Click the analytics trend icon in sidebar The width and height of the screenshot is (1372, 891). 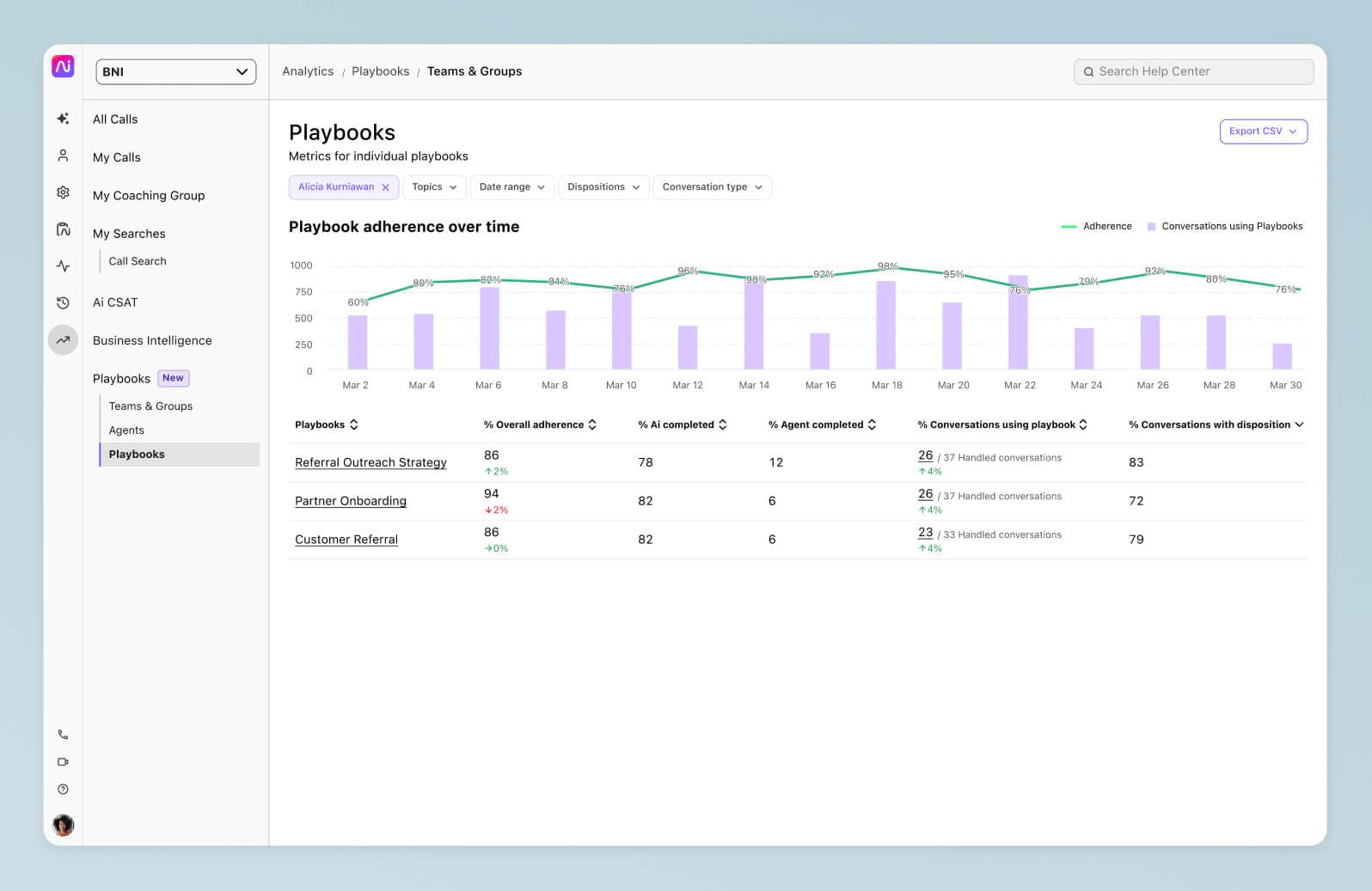(63, 340)
